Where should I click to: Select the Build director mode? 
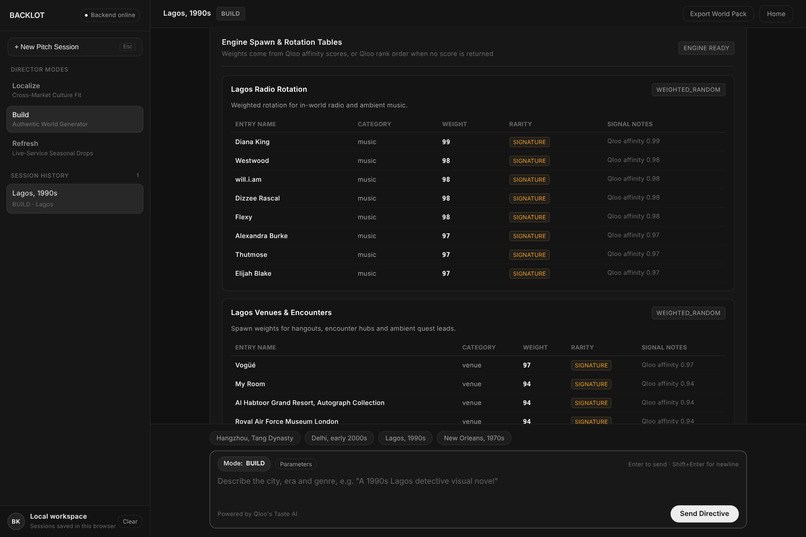coord(75,119)
